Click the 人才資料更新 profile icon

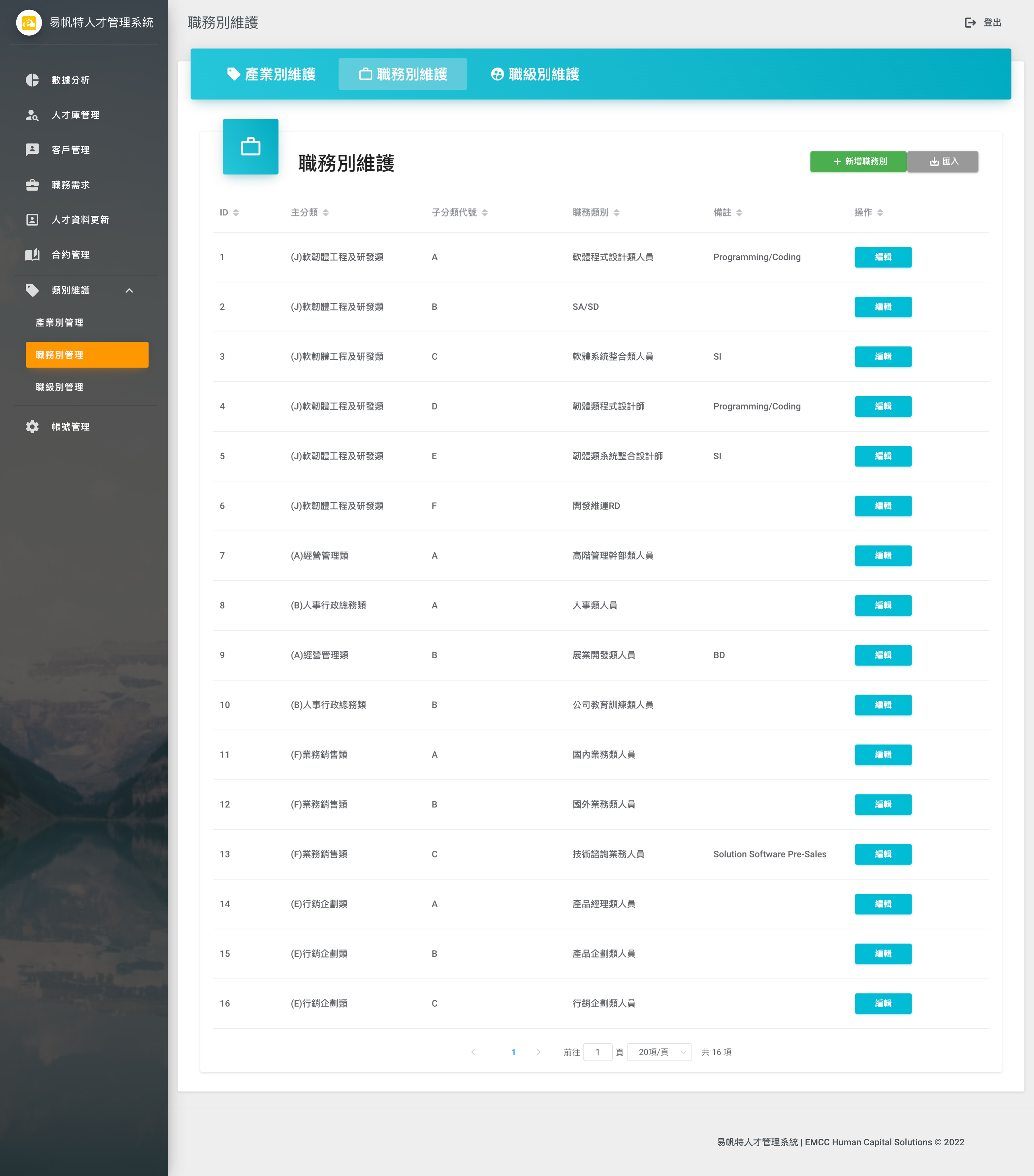click(x=32, y=220)
